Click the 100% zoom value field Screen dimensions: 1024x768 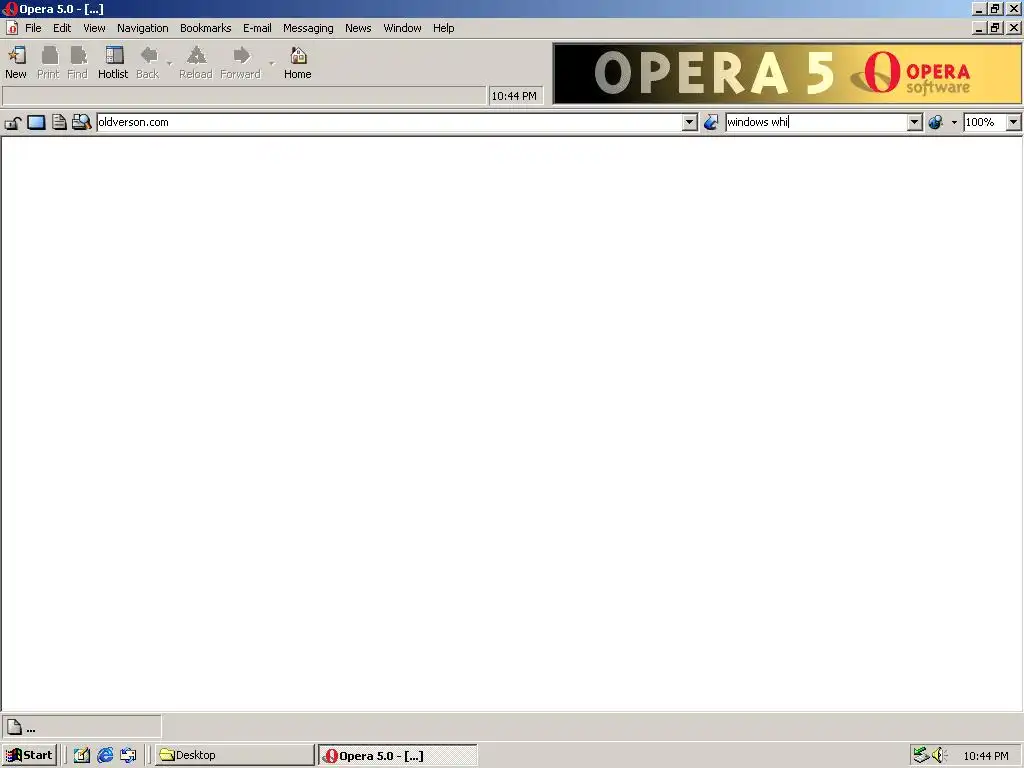click(x=985, y=122)
